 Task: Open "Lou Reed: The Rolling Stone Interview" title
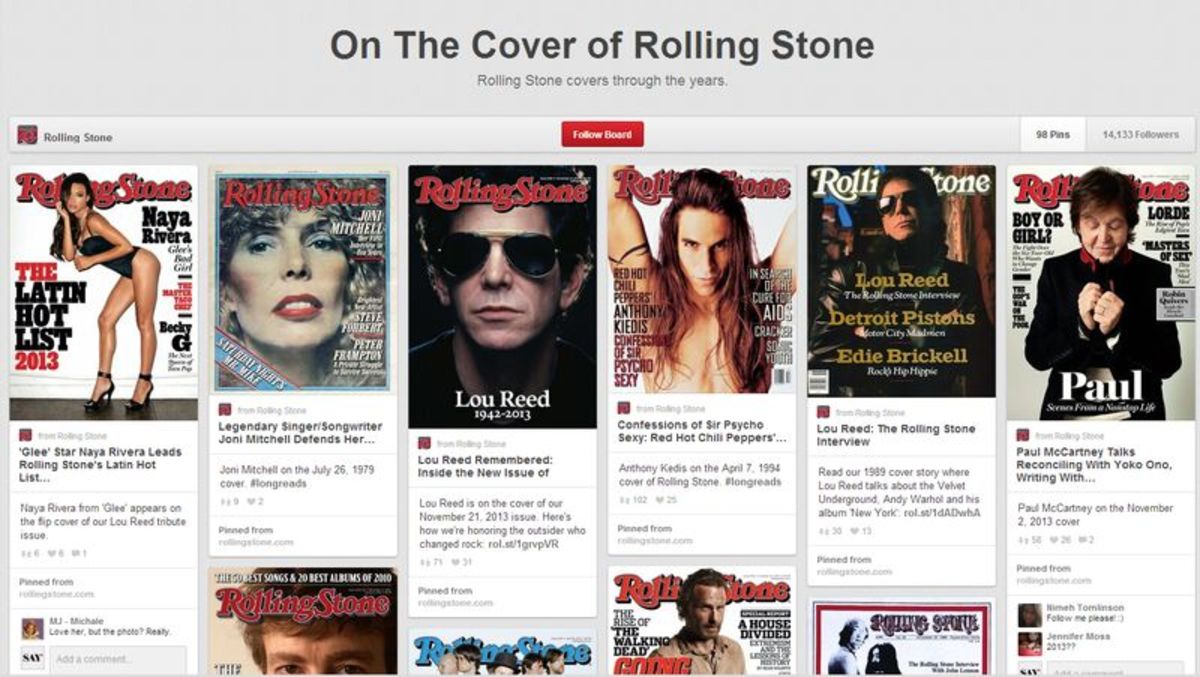[x=896, y=435]
